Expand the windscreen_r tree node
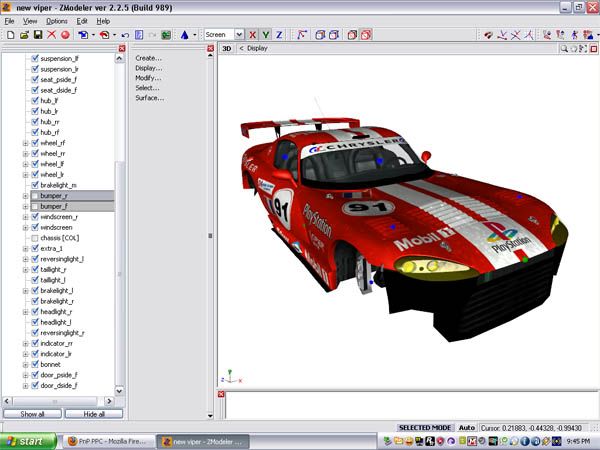Screen dimensions: 600x450 pyautogui.click(x=25, y=217)
